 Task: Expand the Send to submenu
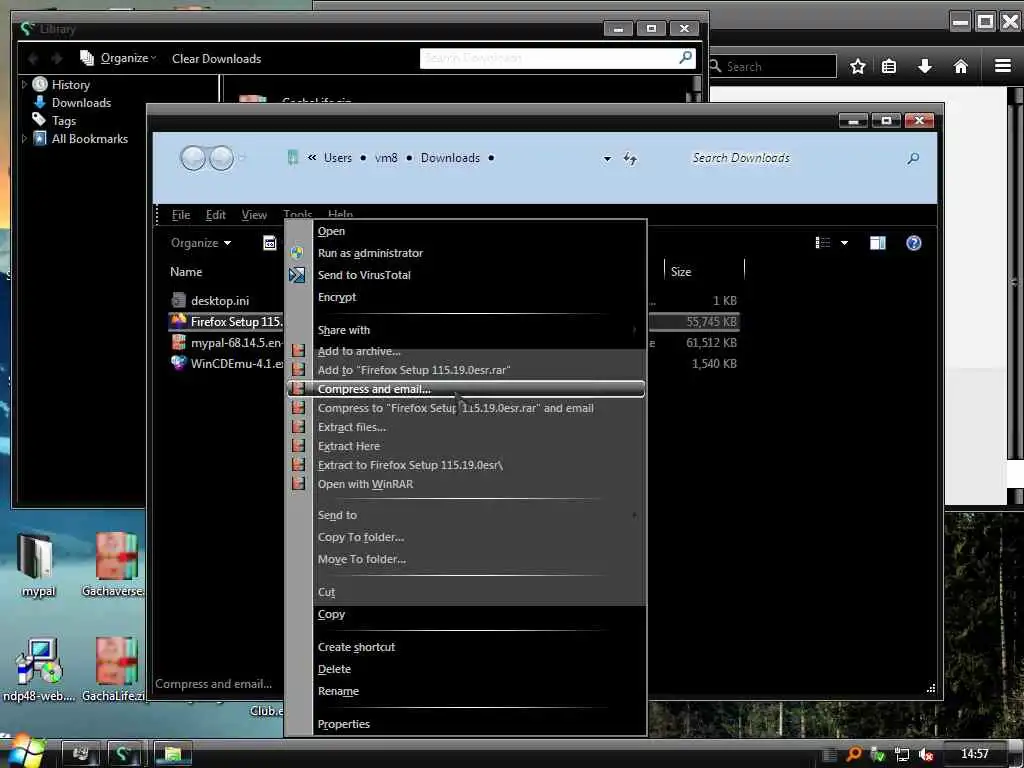tap(634, 515)
